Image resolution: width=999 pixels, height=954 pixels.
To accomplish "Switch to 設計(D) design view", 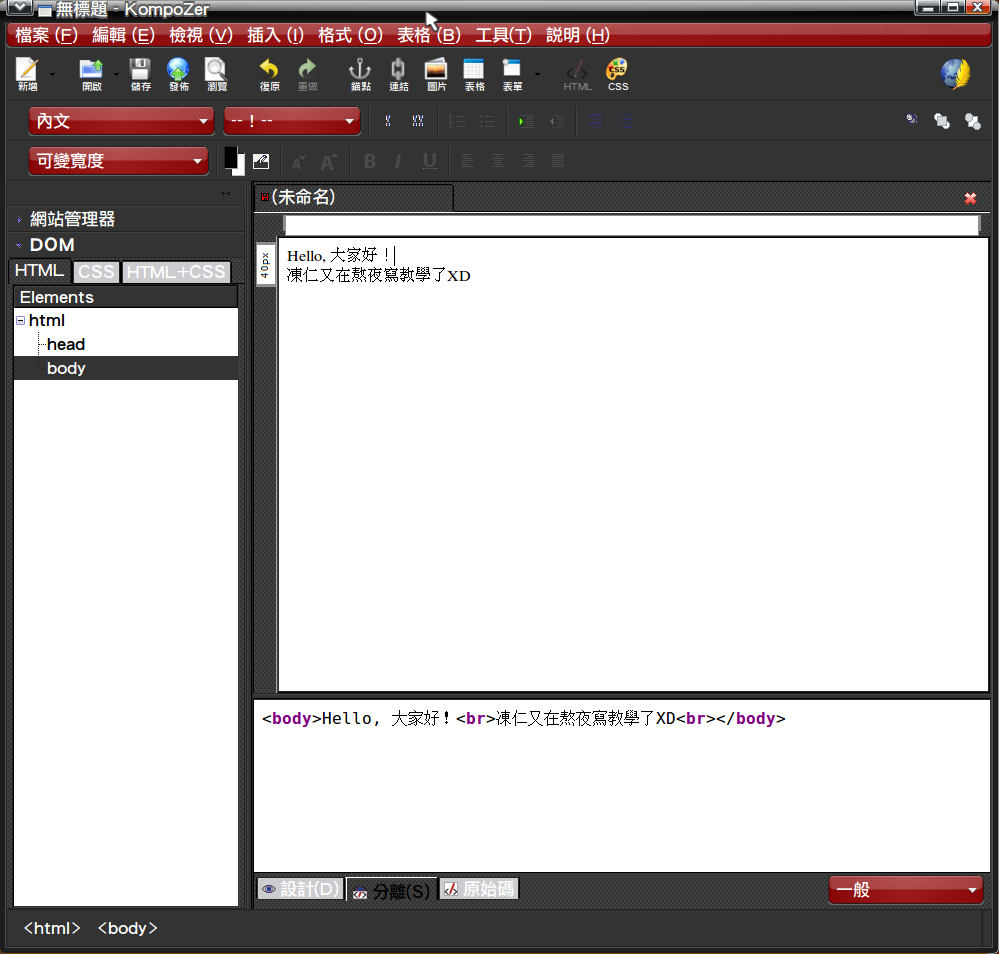I will click(300, 889).
